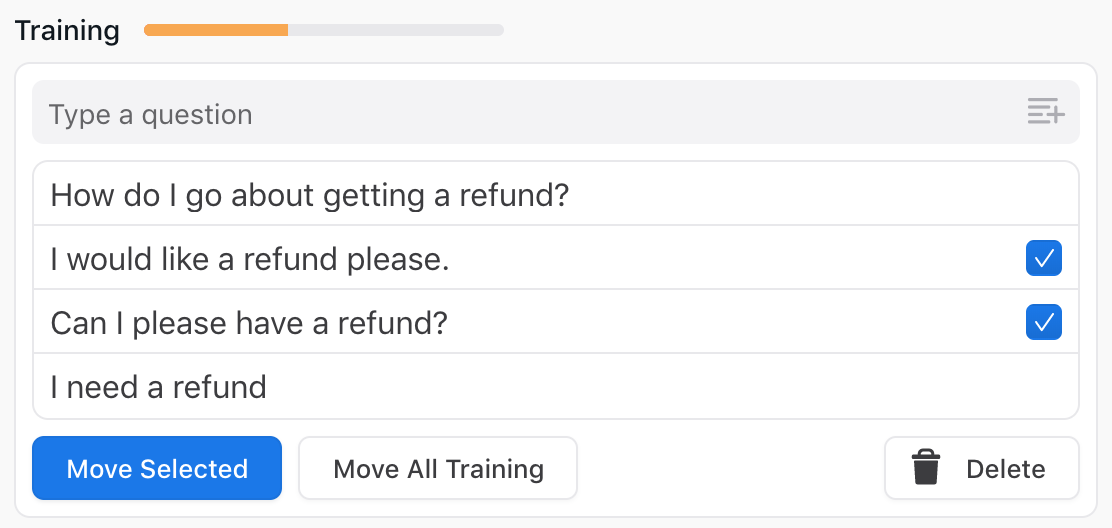Uncheck the "I would like a refund please." checkbox
The image size is (1112, 528).
[1044, 259]
